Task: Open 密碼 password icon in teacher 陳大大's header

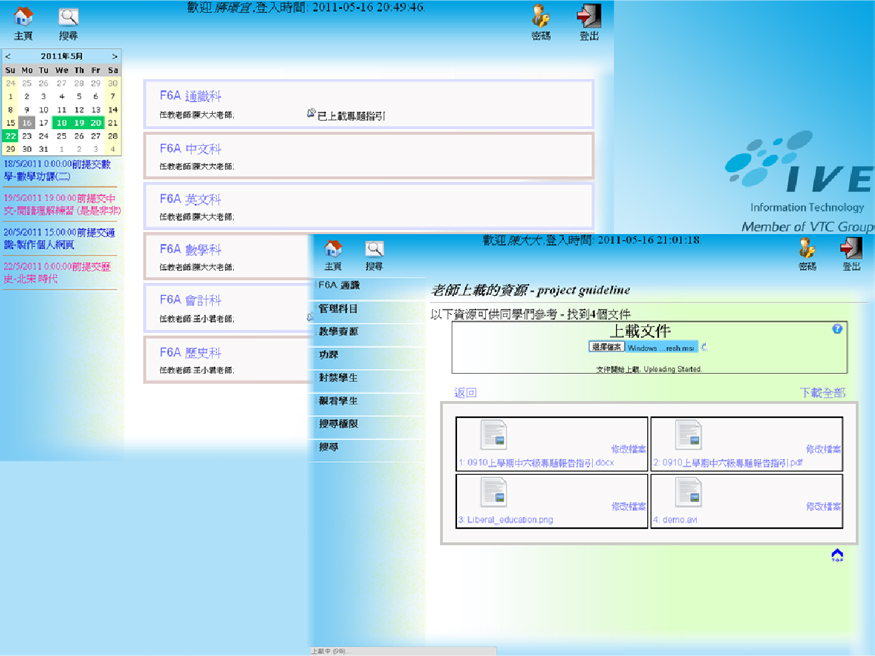Action: (807, 249)
